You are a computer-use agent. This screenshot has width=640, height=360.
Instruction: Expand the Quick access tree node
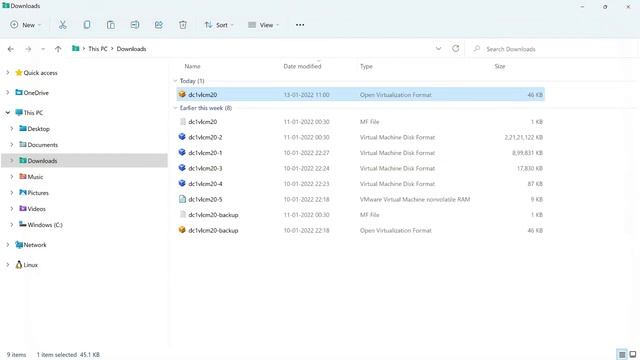[x=8, y=73]
